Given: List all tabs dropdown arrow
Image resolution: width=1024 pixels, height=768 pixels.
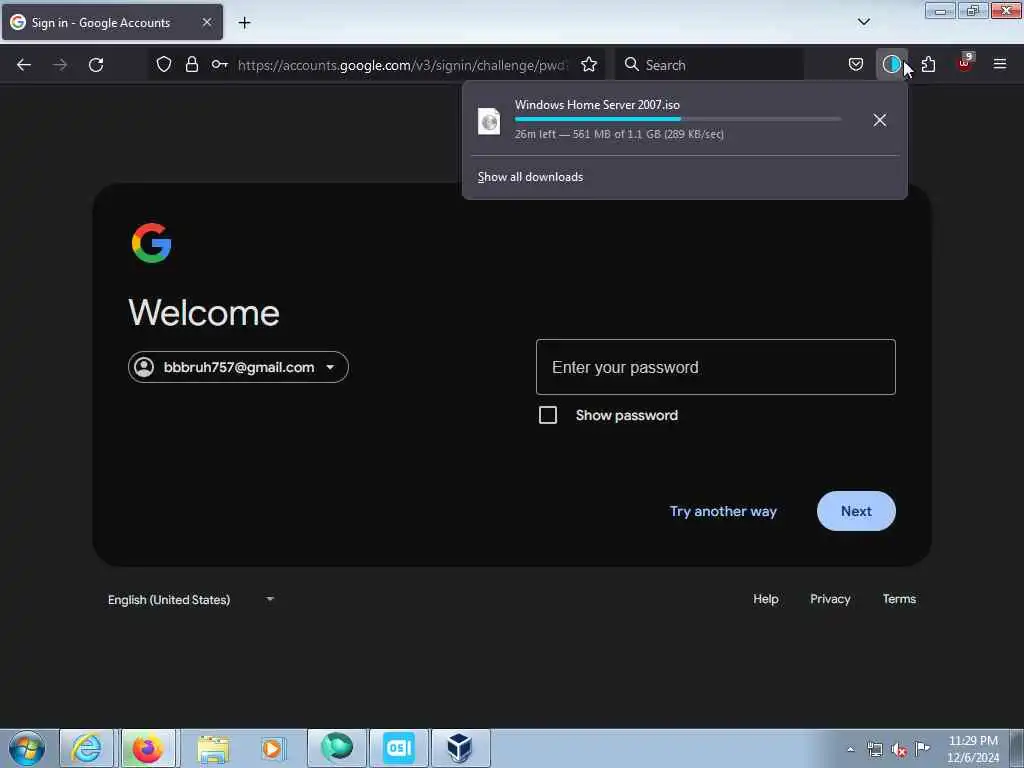Looking at the screenshot, I should (863, 22).
